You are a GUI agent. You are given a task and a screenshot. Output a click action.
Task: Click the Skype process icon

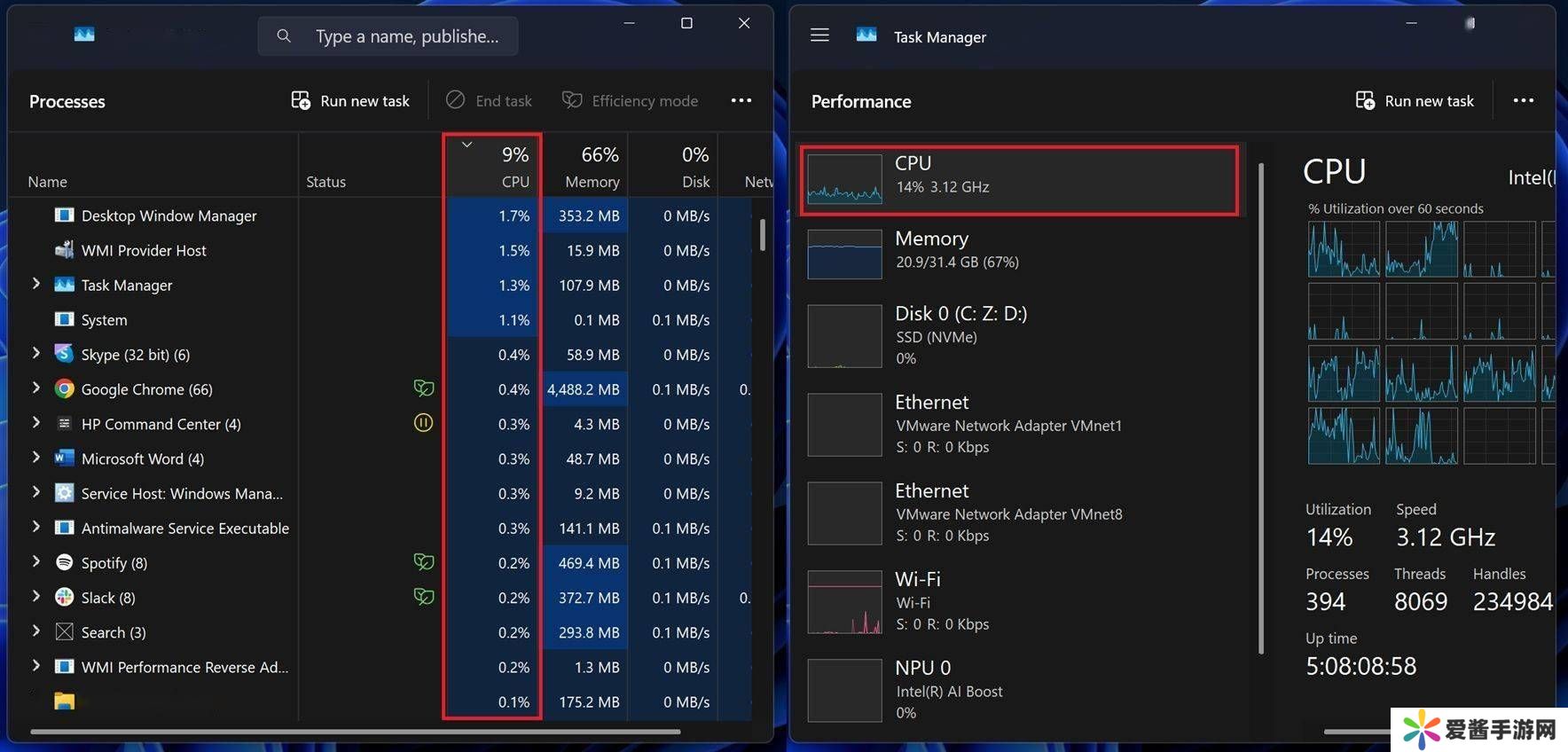coord(64,355)
